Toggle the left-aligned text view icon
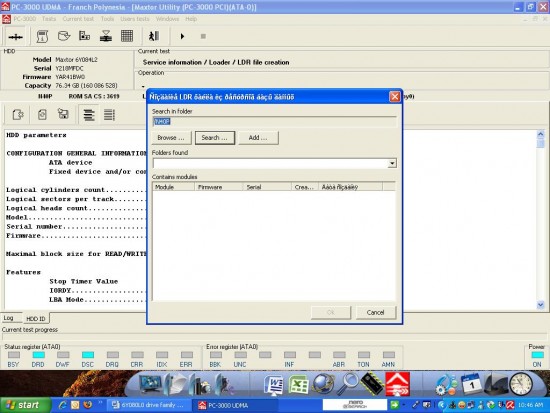Image resolution: width=550 pixels, height=413 pixels. click(x=88, y=114)
